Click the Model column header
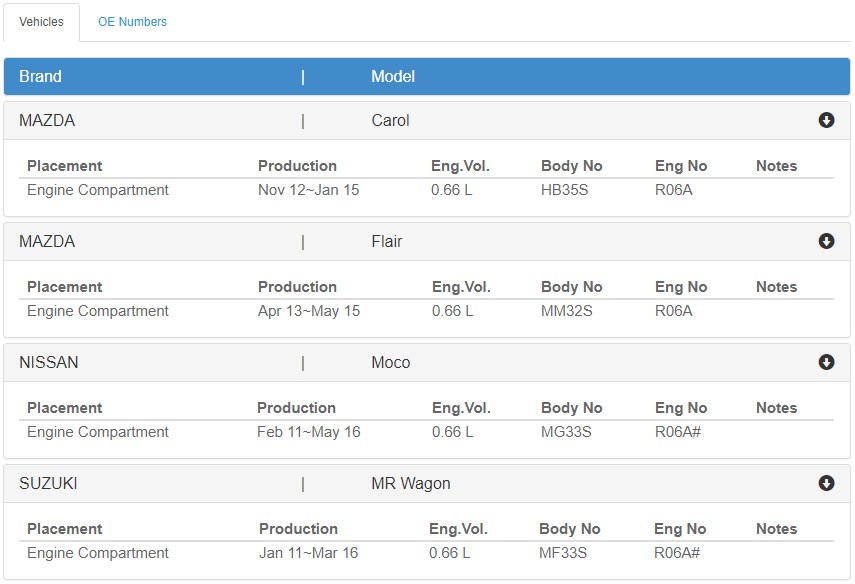This screenshot has height=584, width=855. [393, 76]
